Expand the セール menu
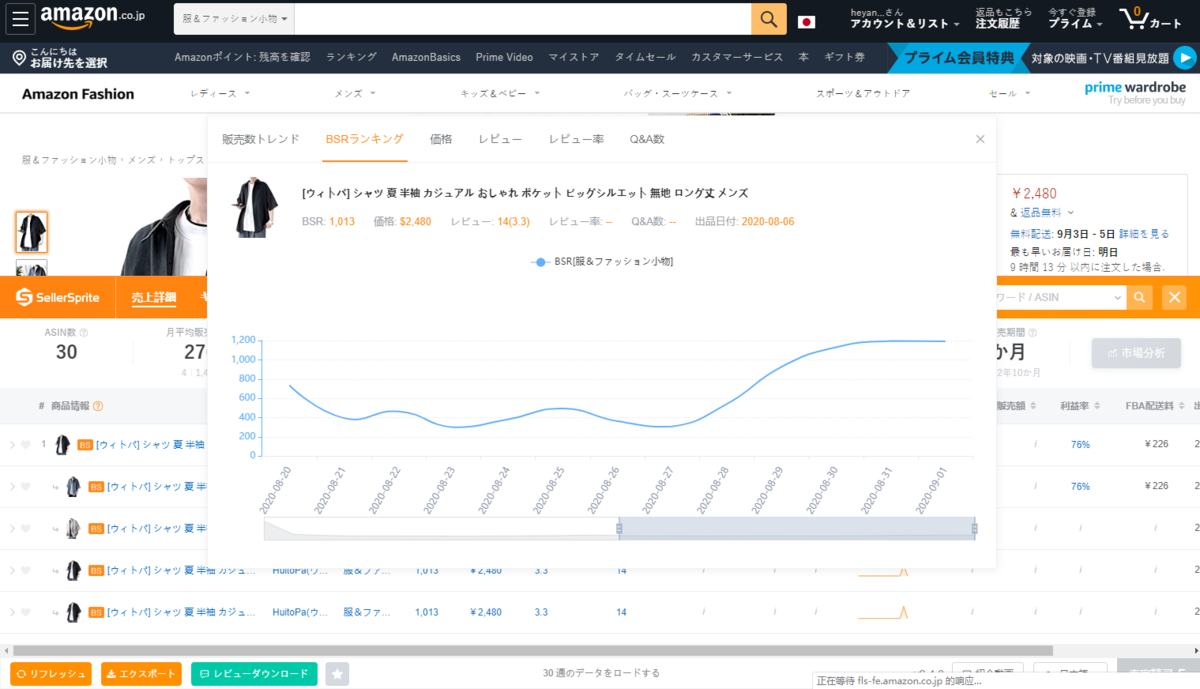 (x=1009, y=93)
